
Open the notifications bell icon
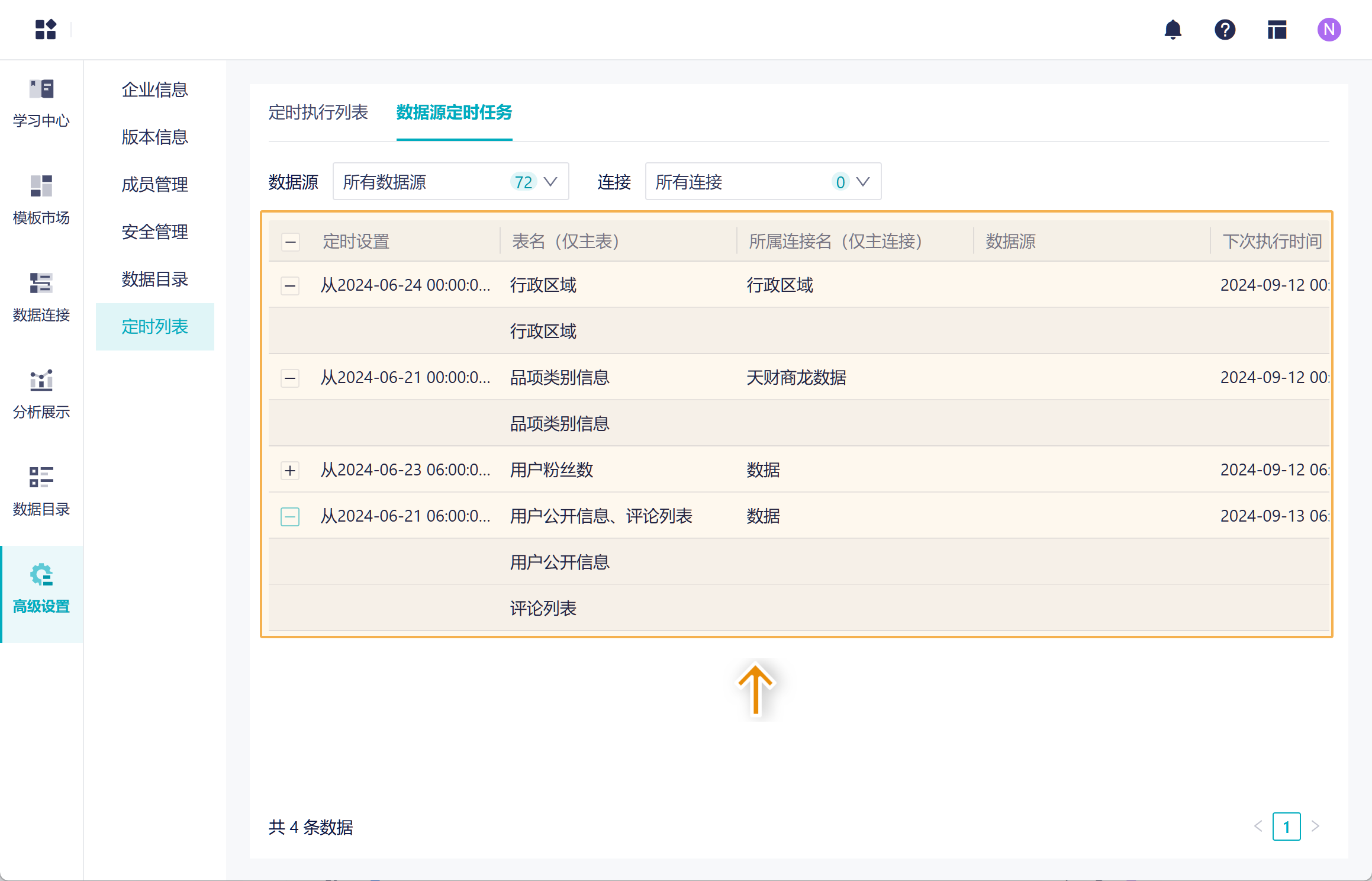click(x=1173, y=30)
